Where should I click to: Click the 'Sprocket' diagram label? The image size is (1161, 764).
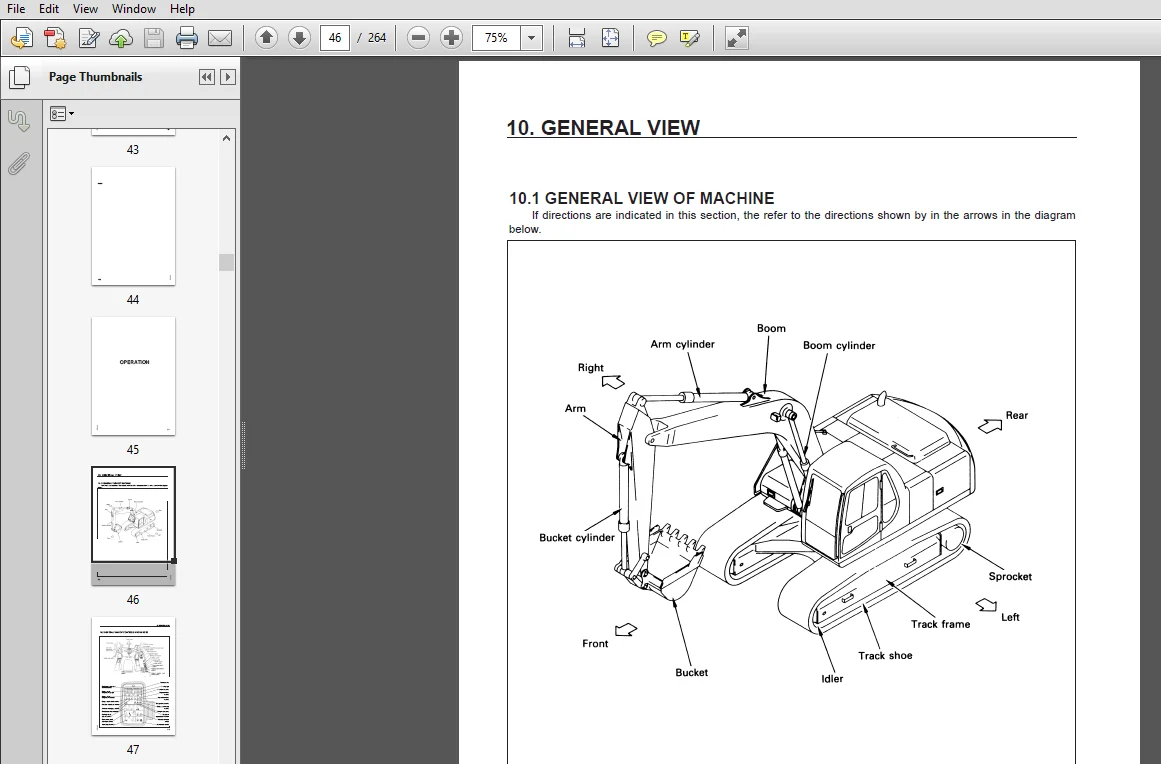coord(1010,577)
